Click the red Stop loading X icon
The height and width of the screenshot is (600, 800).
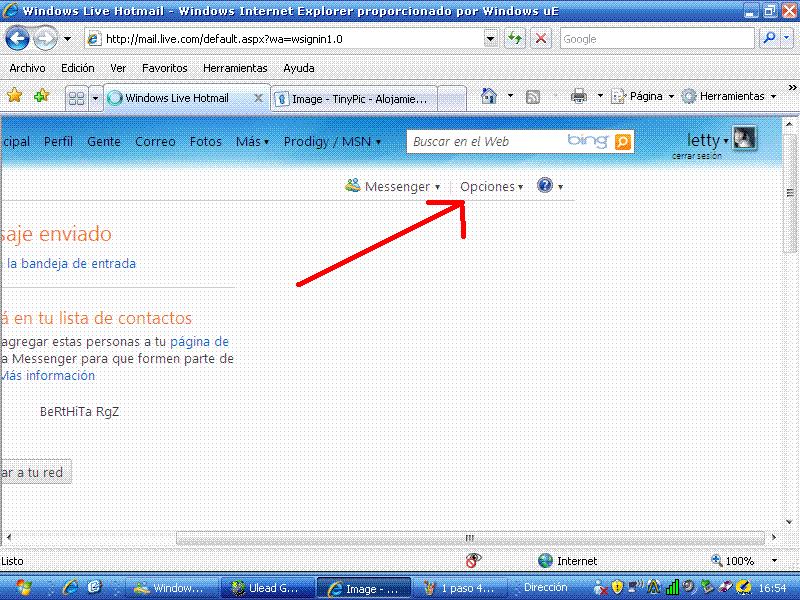[541, 39]
